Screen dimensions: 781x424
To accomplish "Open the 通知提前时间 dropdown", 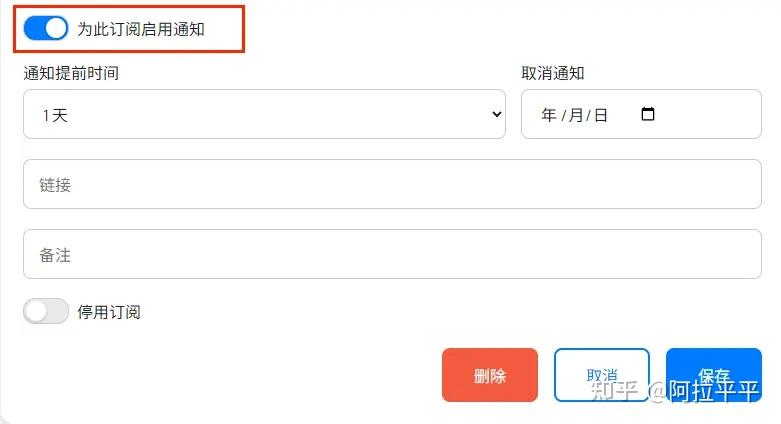I will pyautogui.click(x=264, y=115).
